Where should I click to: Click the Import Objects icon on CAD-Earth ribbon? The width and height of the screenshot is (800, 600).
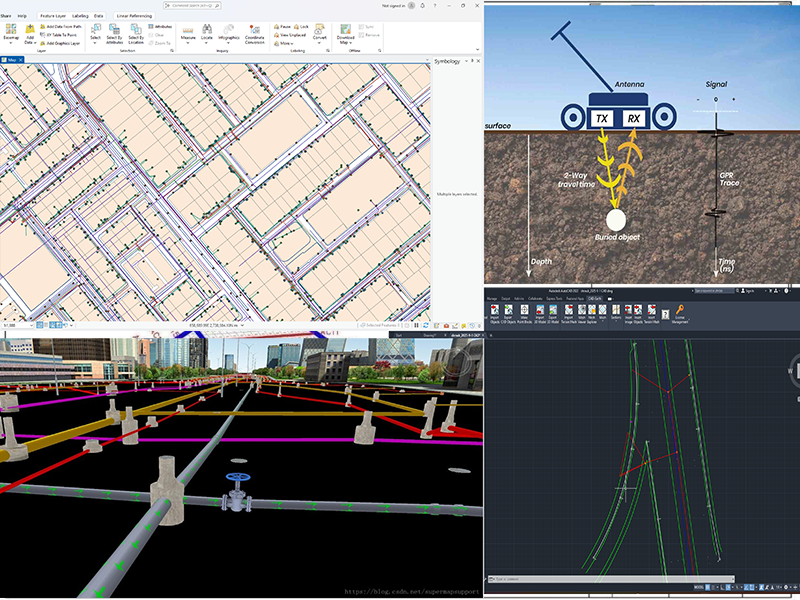[x=496, y=312]
